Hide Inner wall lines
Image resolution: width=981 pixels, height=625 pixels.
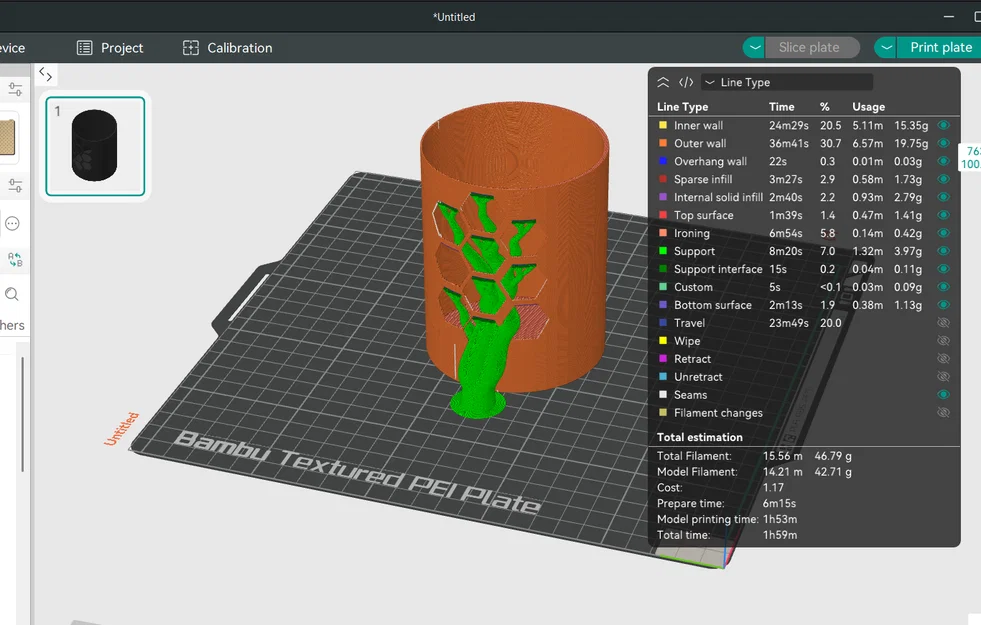943,125
